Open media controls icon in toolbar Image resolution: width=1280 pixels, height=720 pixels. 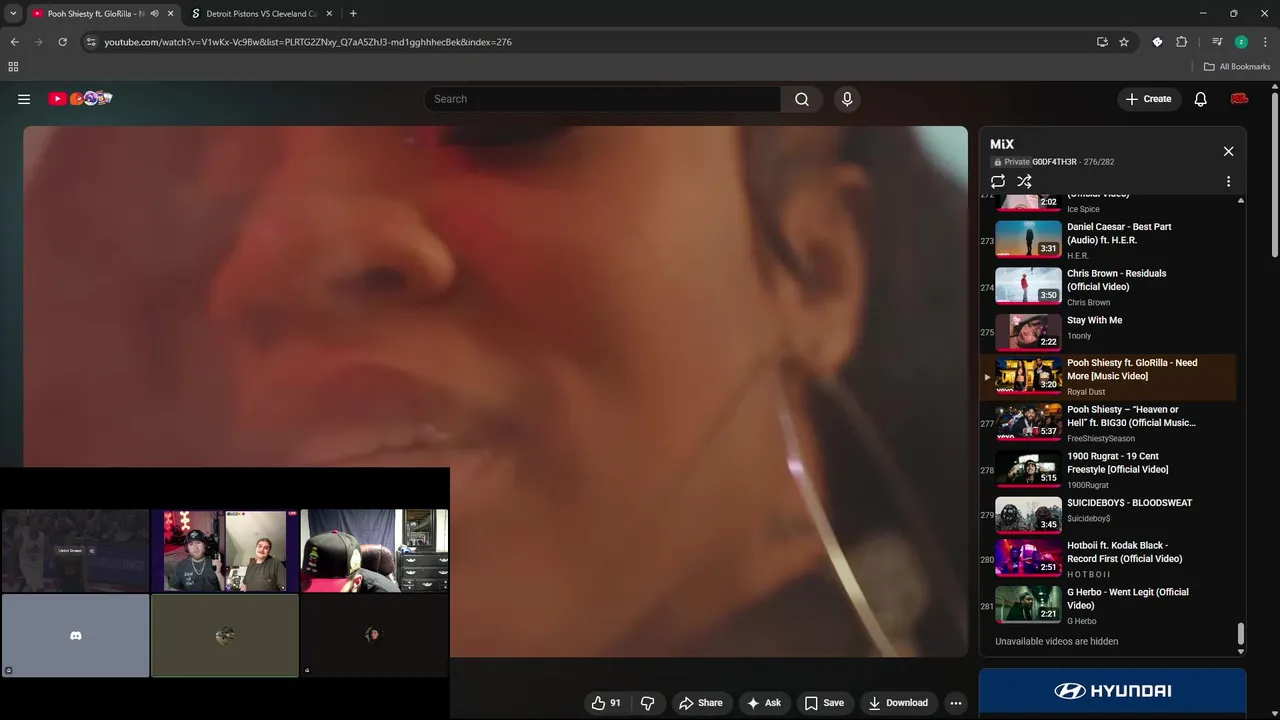point(1217,42)
